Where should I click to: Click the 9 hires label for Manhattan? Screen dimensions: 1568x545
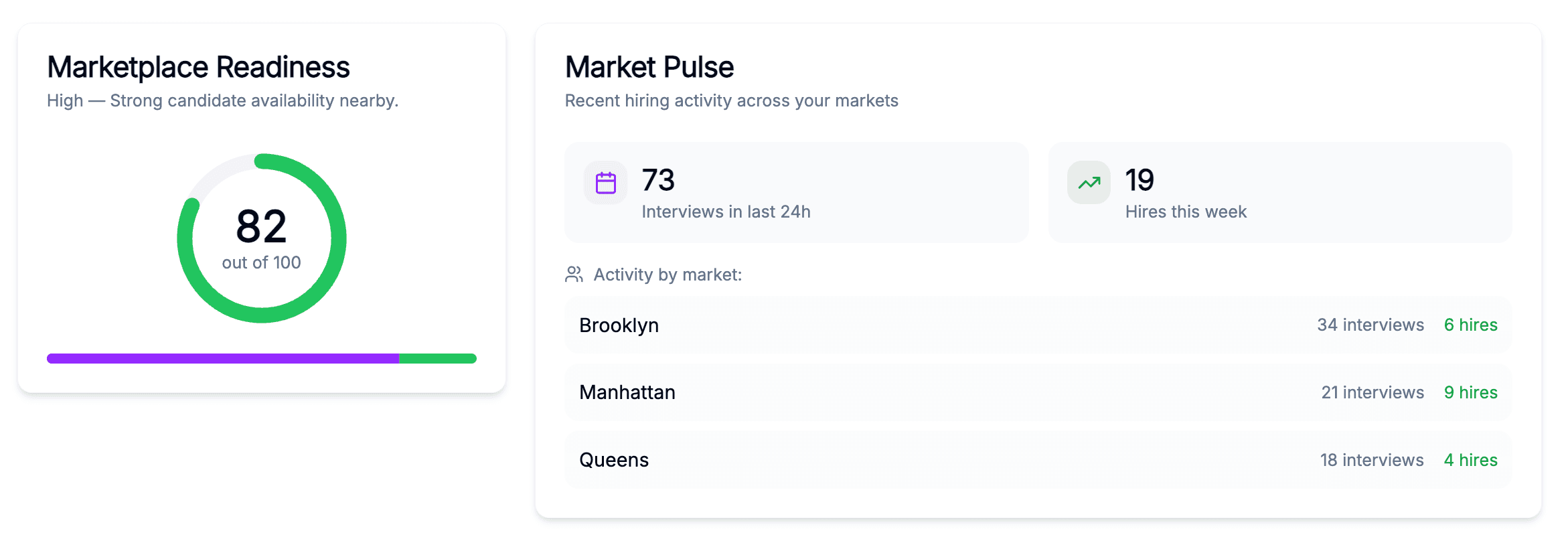coord(1470,392)
